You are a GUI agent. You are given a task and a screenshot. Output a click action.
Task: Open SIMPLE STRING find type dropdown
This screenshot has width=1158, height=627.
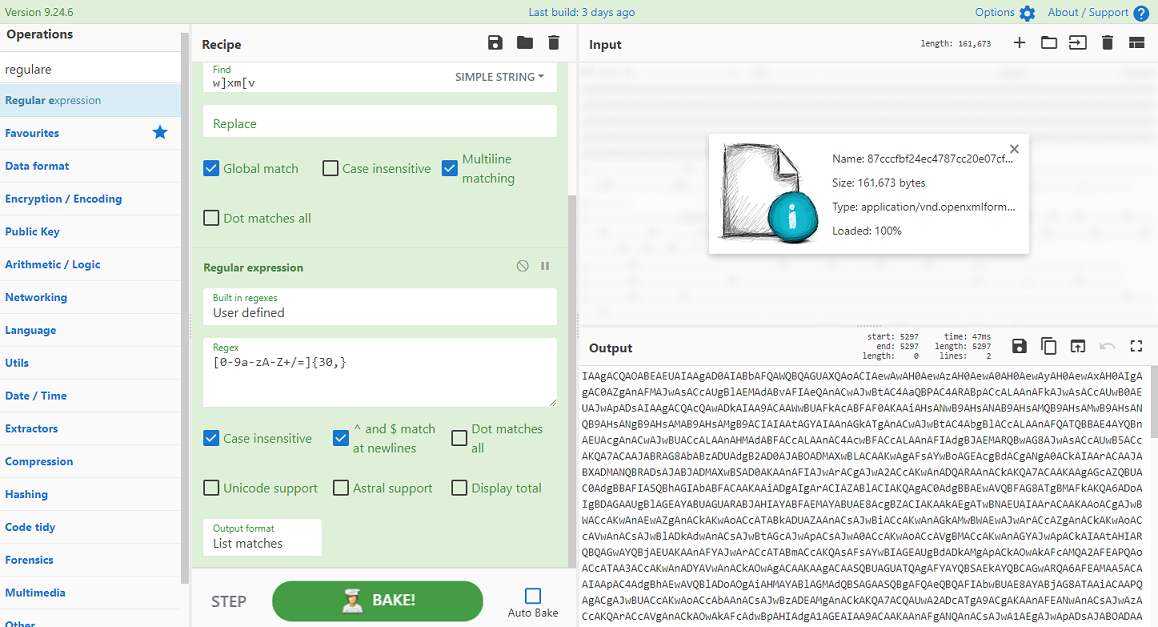click(499, 77)
